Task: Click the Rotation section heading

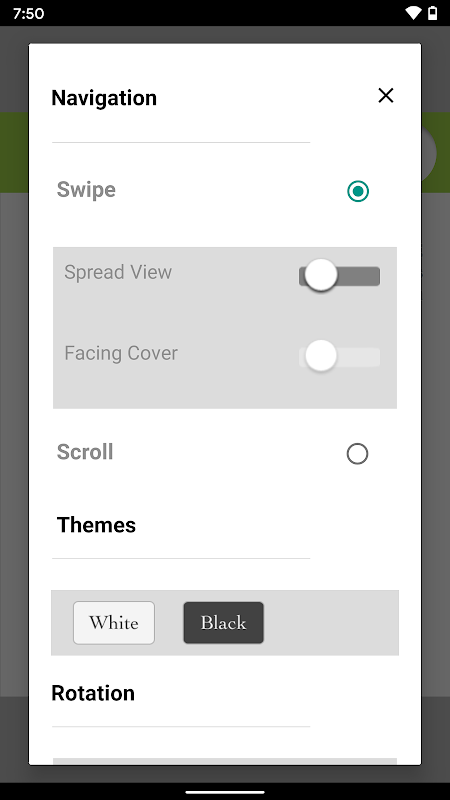Action: coord(93,693)
